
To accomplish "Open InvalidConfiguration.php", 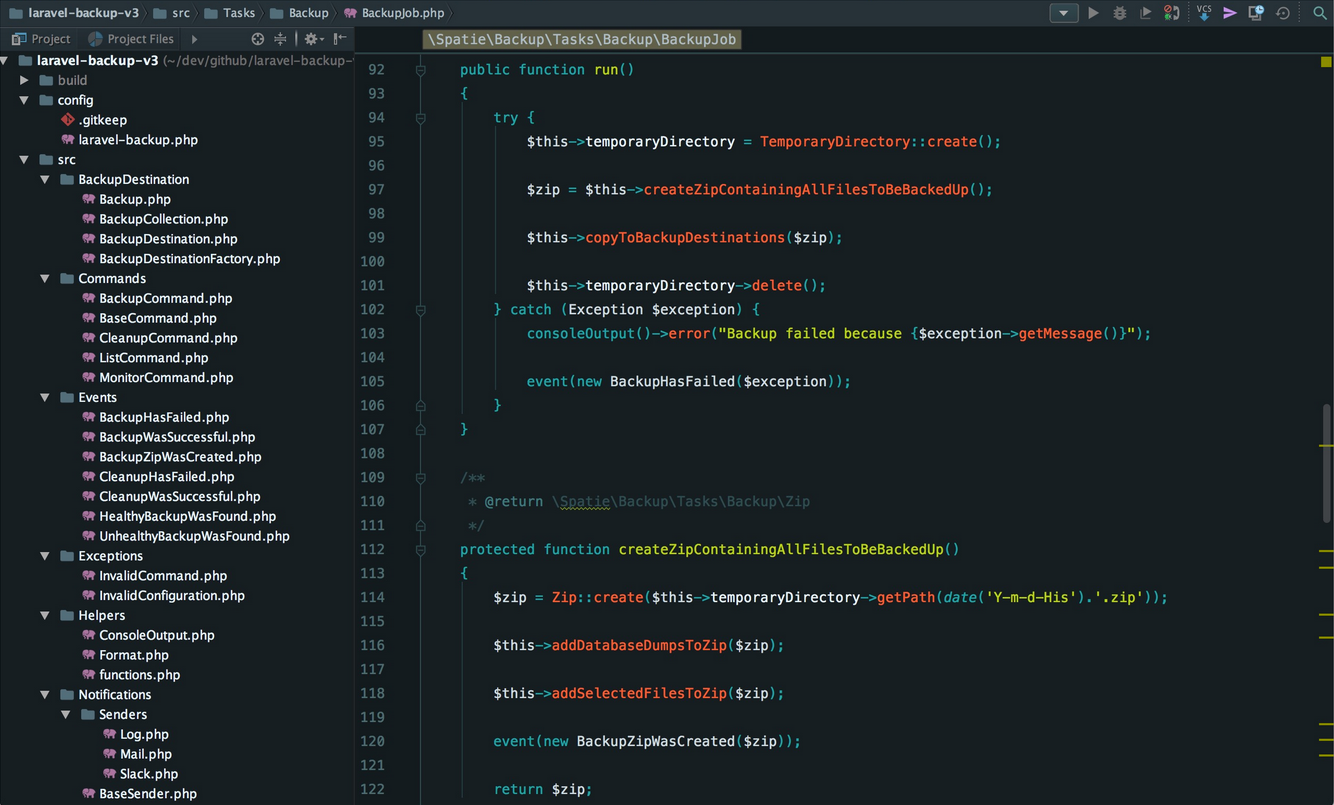I will tap(164, 596).
